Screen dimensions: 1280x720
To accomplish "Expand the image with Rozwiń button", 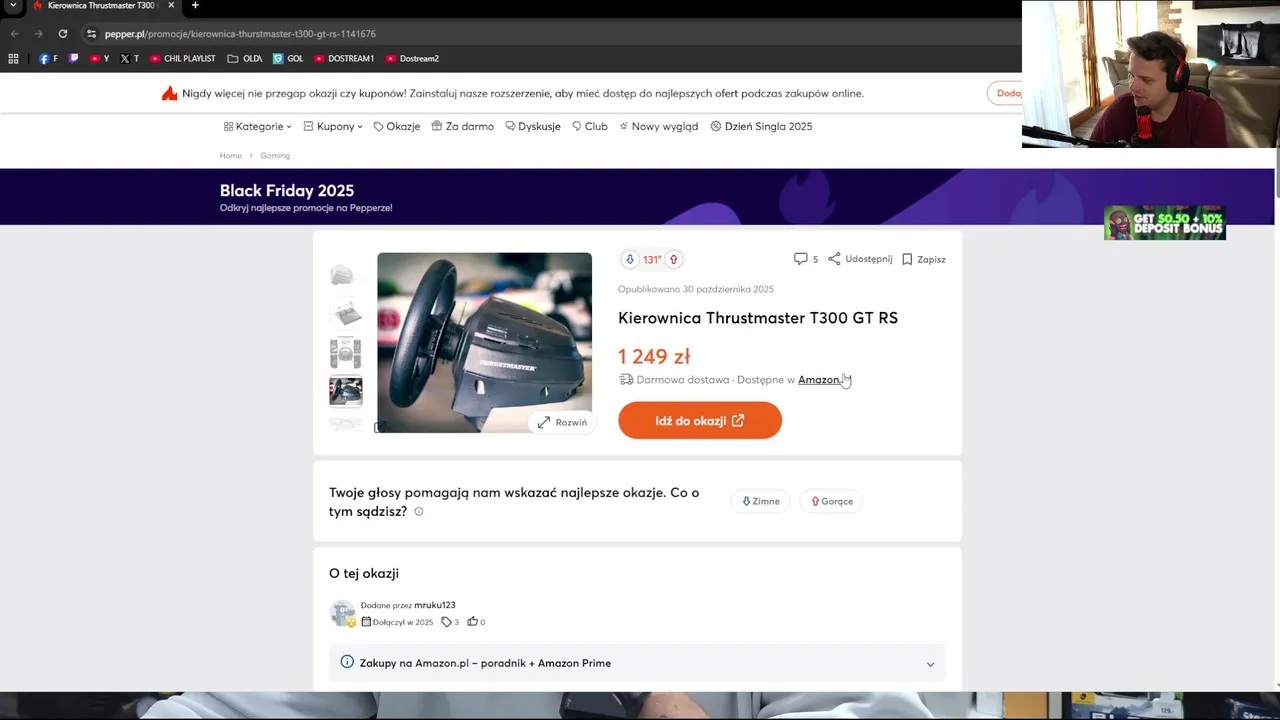I will (x=562, y=423).
